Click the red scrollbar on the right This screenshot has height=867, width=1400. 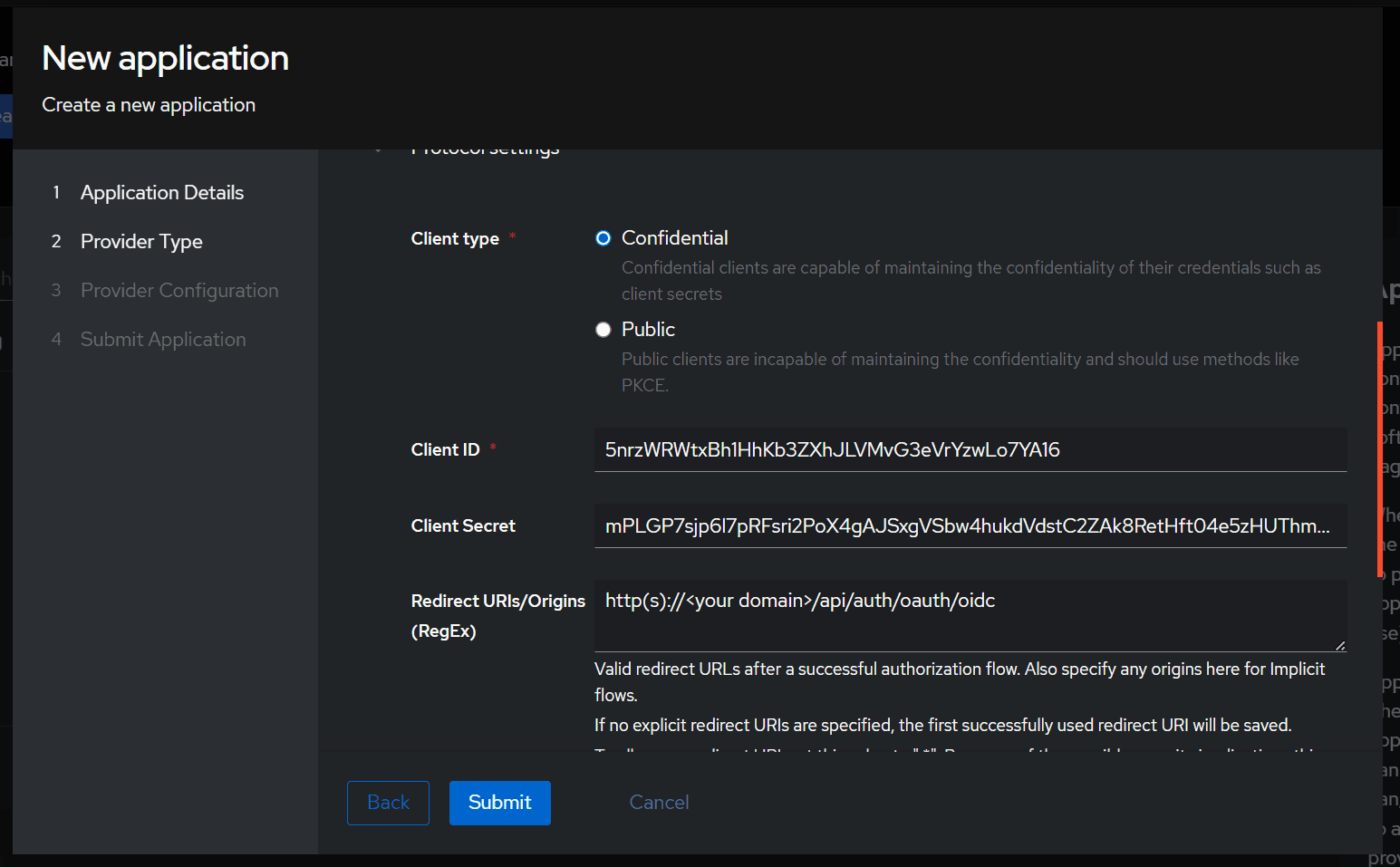[x=1380, y=448]
